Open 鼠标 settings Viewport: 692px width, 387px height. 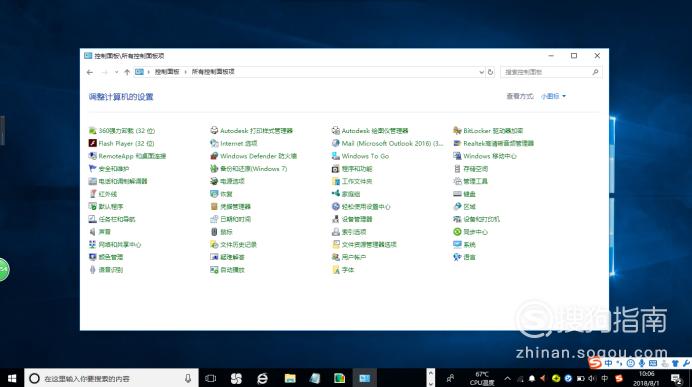[221, 232]
